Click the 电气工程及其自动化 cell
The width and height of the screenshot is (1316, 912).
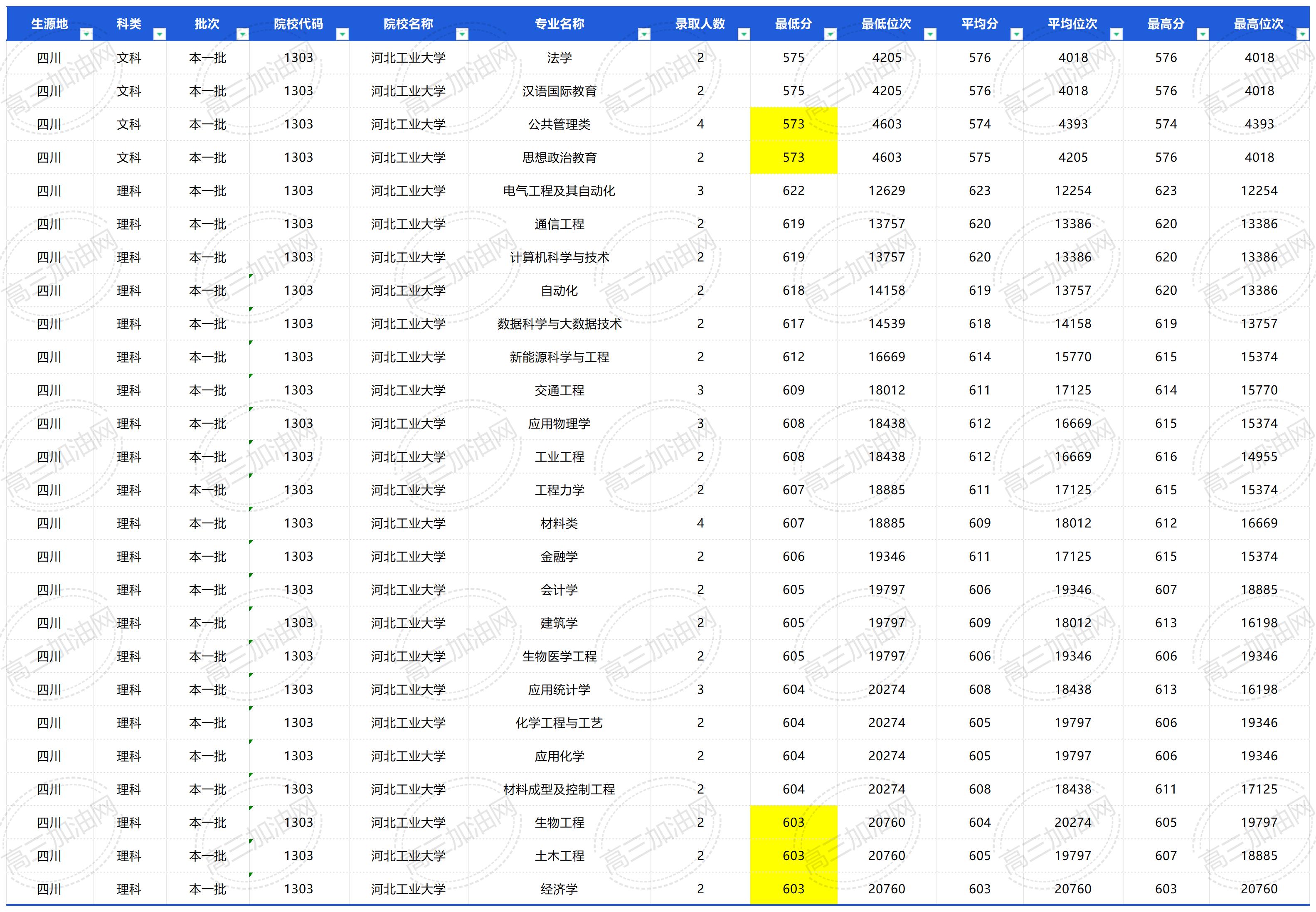(559, 191)
